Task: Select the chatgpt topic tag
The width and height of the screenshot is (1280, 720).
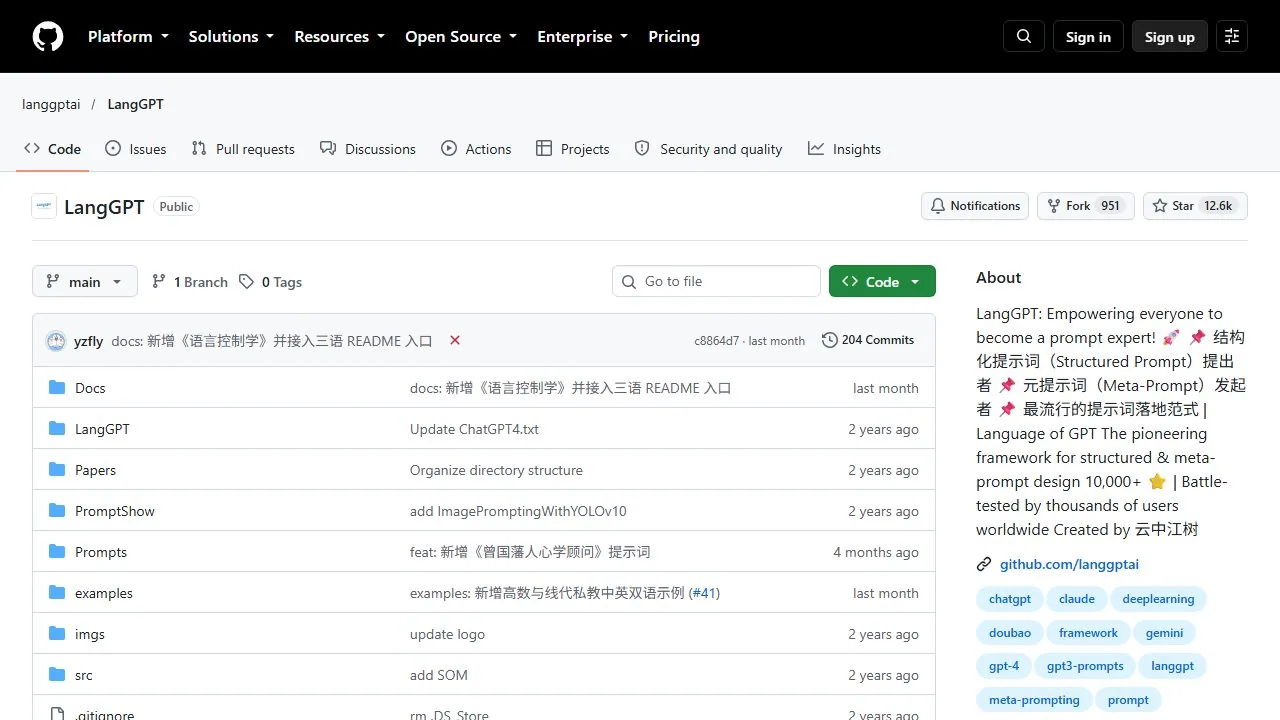Action: 1010,599
